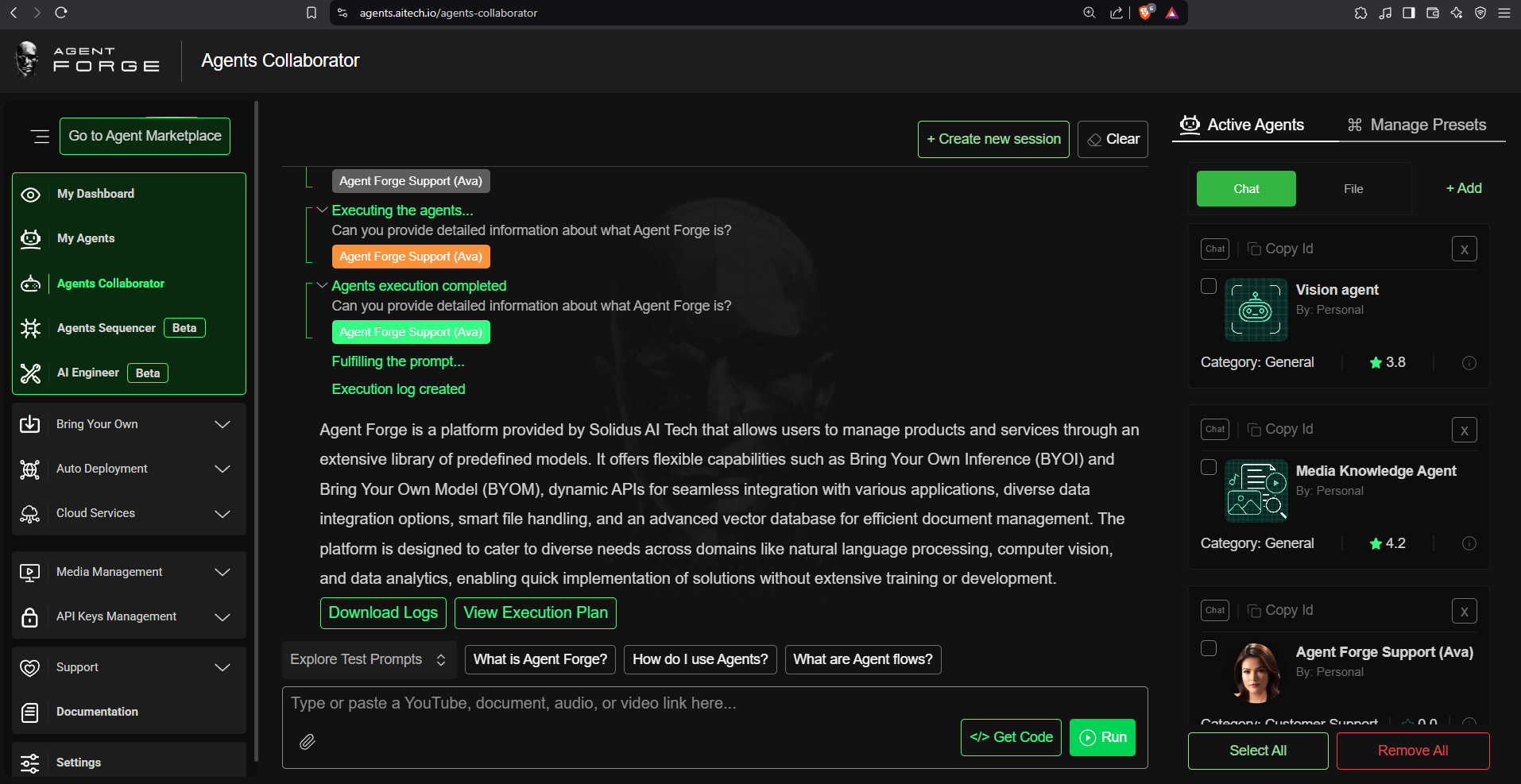Click the Bring Your Own download icon

click(x=29, y=424)
